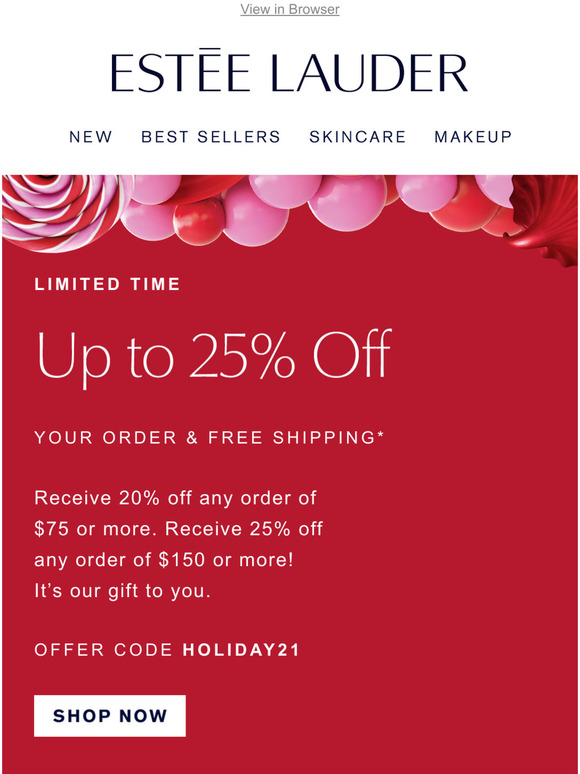Go to the NEW navigation item
This screenshot has width=580, height=774.
pos(91,137)
